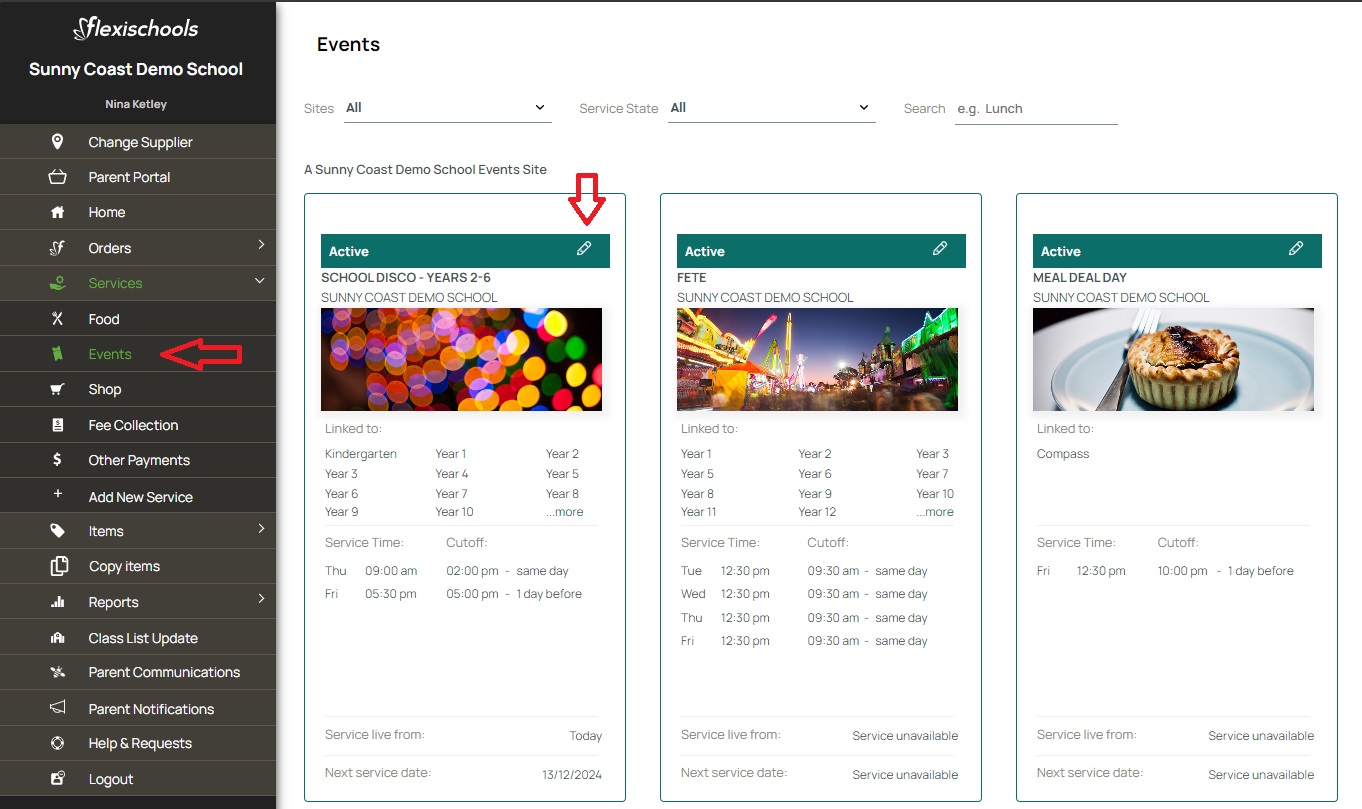Click the Parent Notifications megaphone icon
This screenshot has height=809, width=1362.
tap(57, 709)
